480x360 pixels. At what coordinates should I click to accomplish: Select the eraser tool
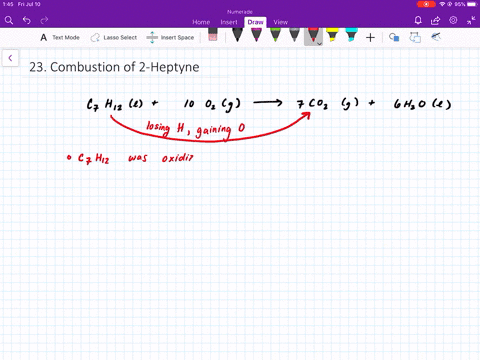(212, 35)
